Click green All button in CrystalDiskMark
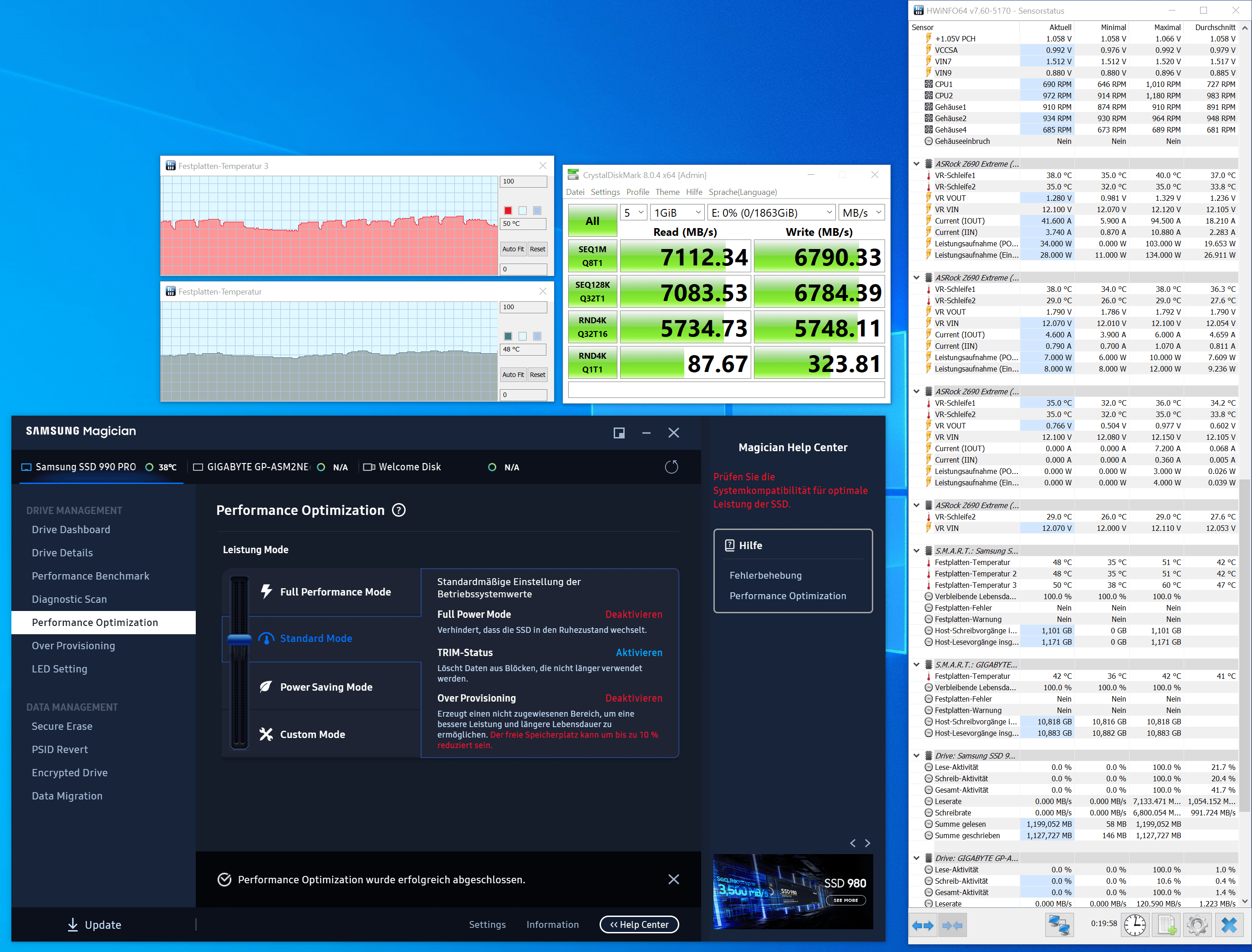The width and height of the screenshot is (1252, 952). tap(593, 221)
